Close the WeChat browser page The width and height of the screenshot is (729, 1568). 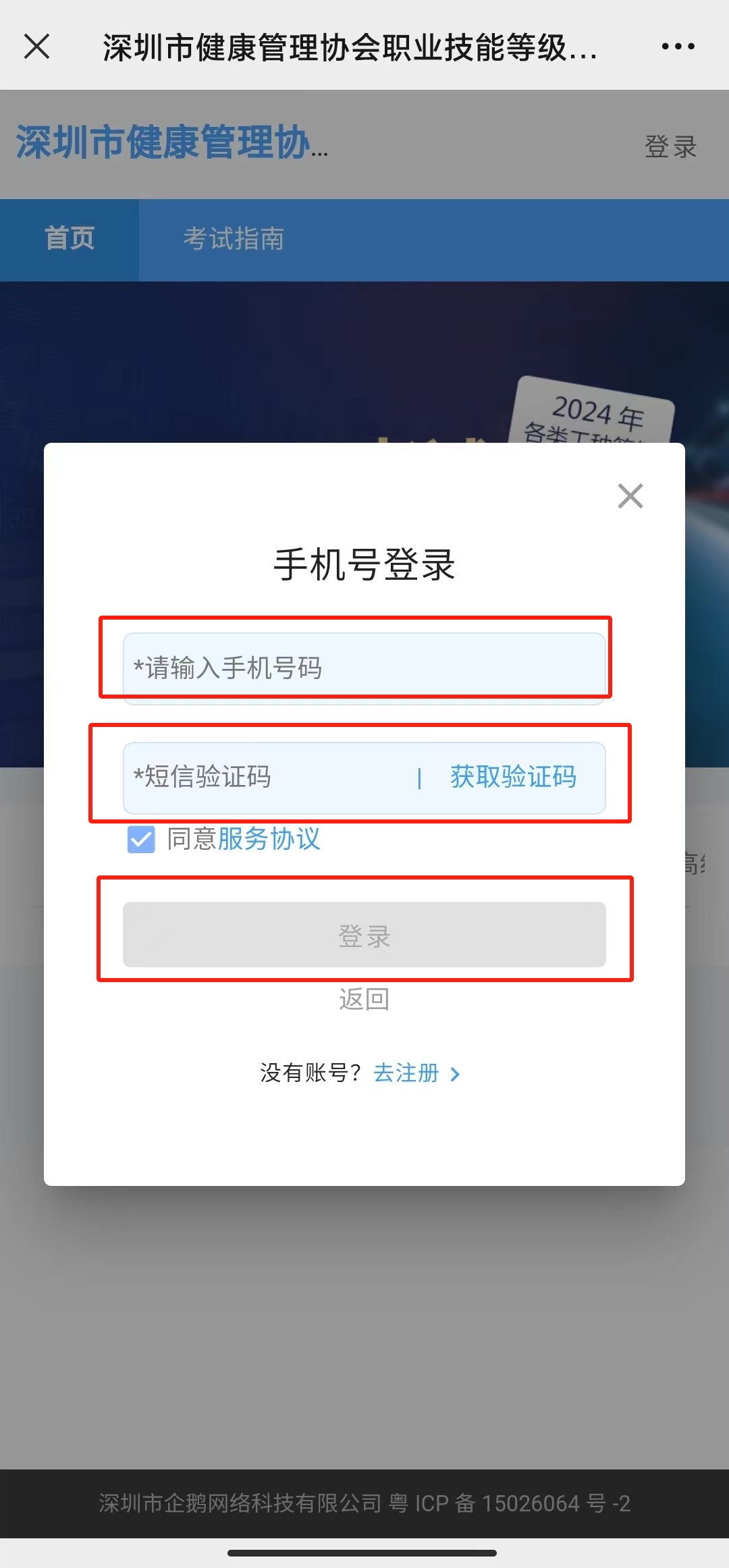[x=37, y=46]
